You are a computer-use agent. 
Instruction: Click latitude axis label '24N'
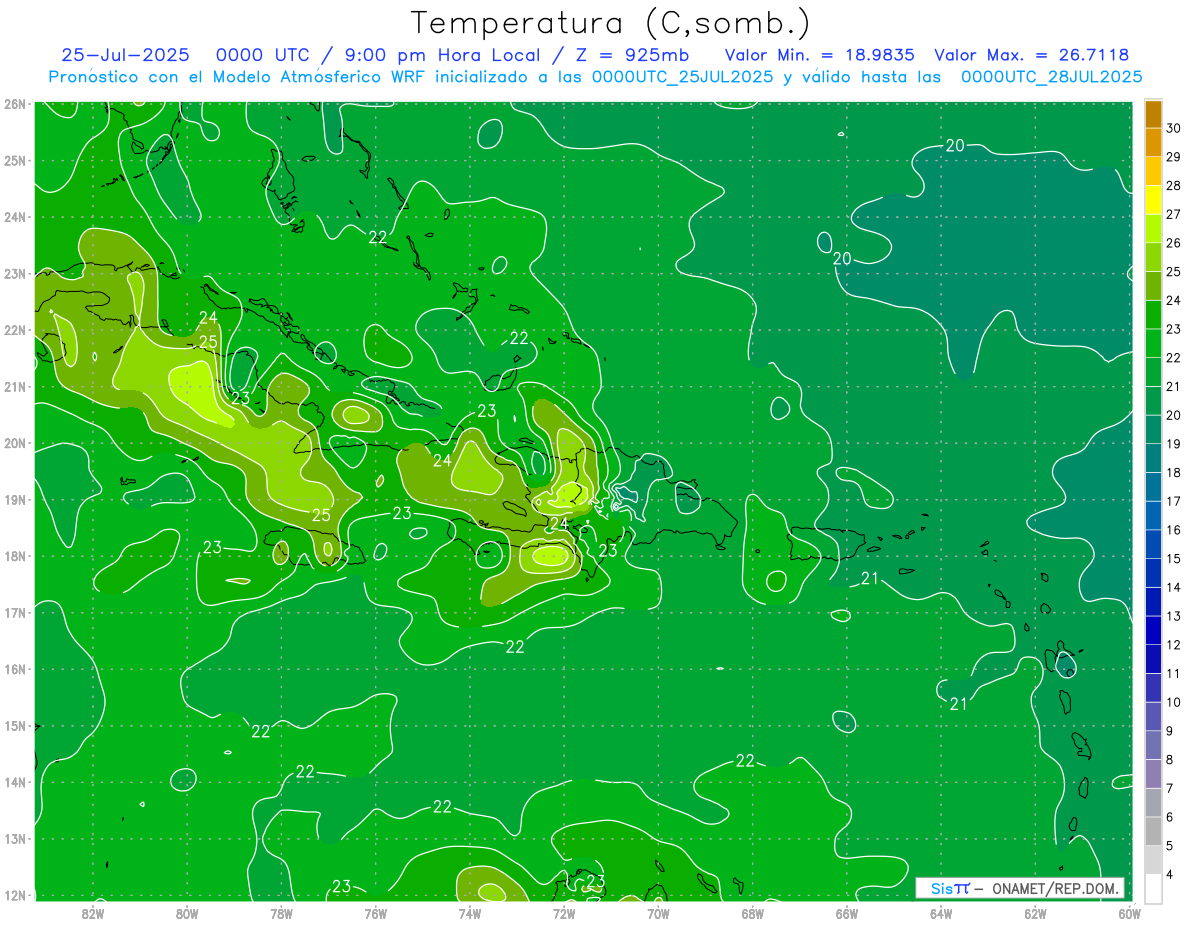[x=15, y=217]
